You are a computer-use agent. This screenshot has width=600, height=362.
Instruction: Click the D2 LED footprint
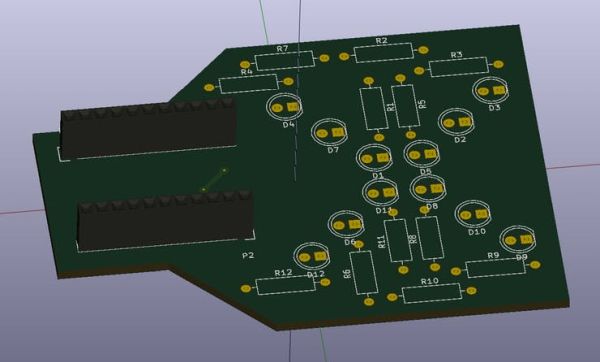pyautogui.click(x=456, y=122)
